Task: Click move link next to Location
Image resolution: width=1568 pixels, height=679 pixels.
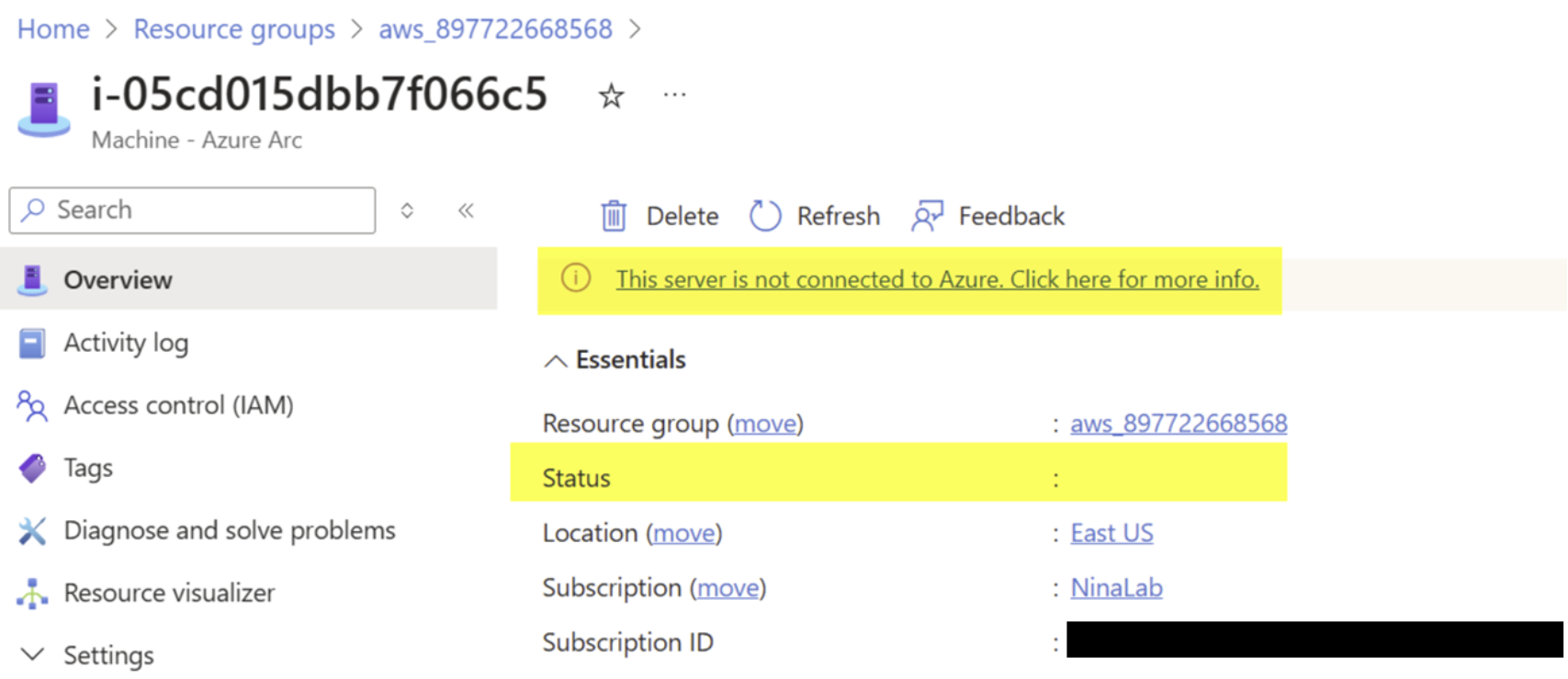Action: (x=684, y=534)
